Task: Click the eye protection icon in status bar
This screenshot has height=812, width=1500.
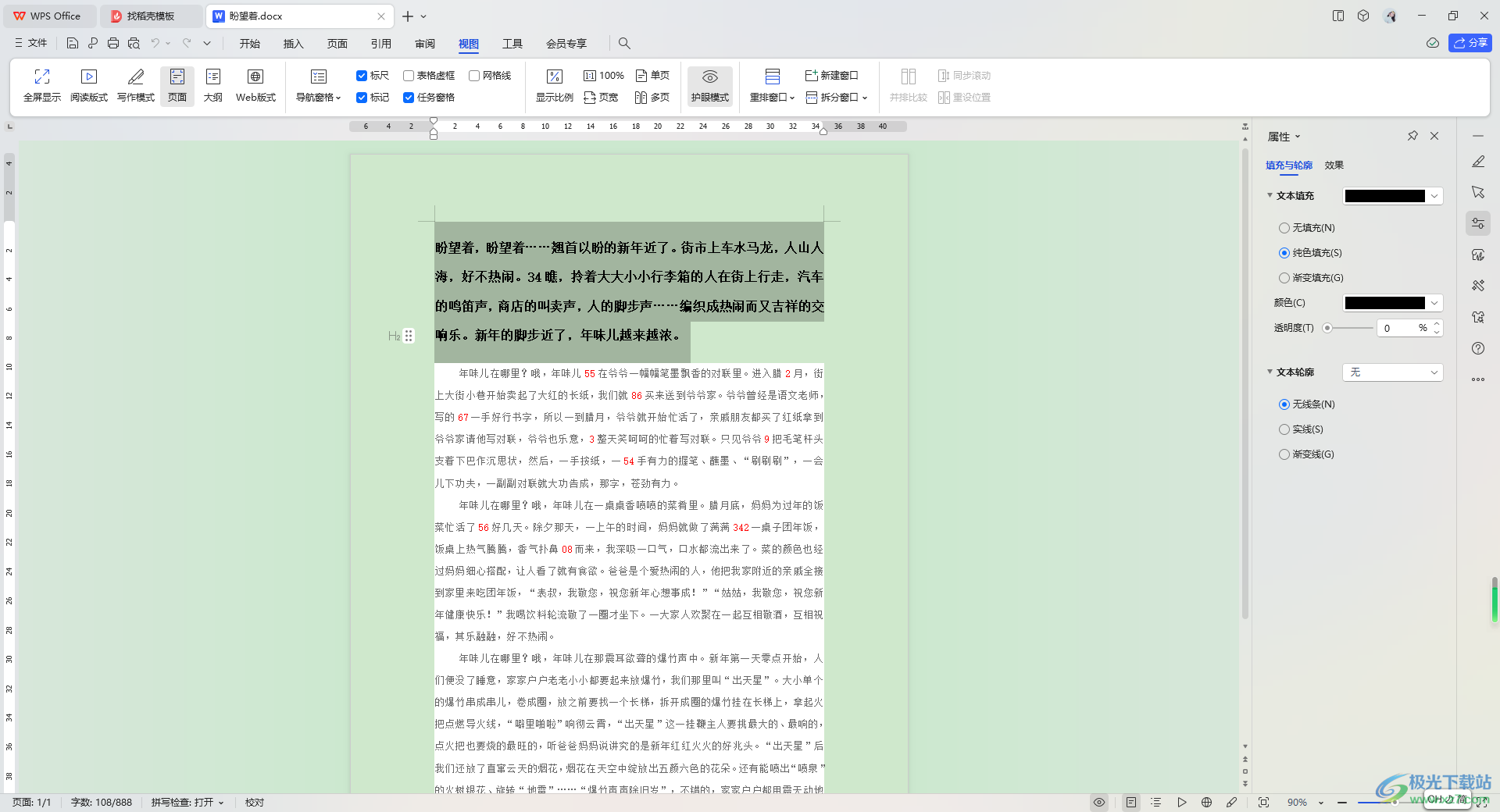Action: tap(1099, 803)
